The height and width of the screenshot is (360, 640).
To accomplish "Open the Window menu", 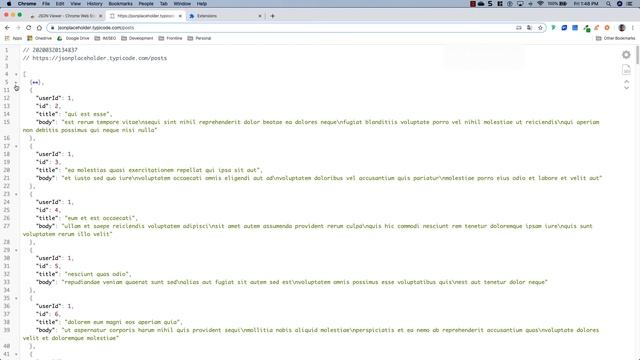I will point(182,4).
